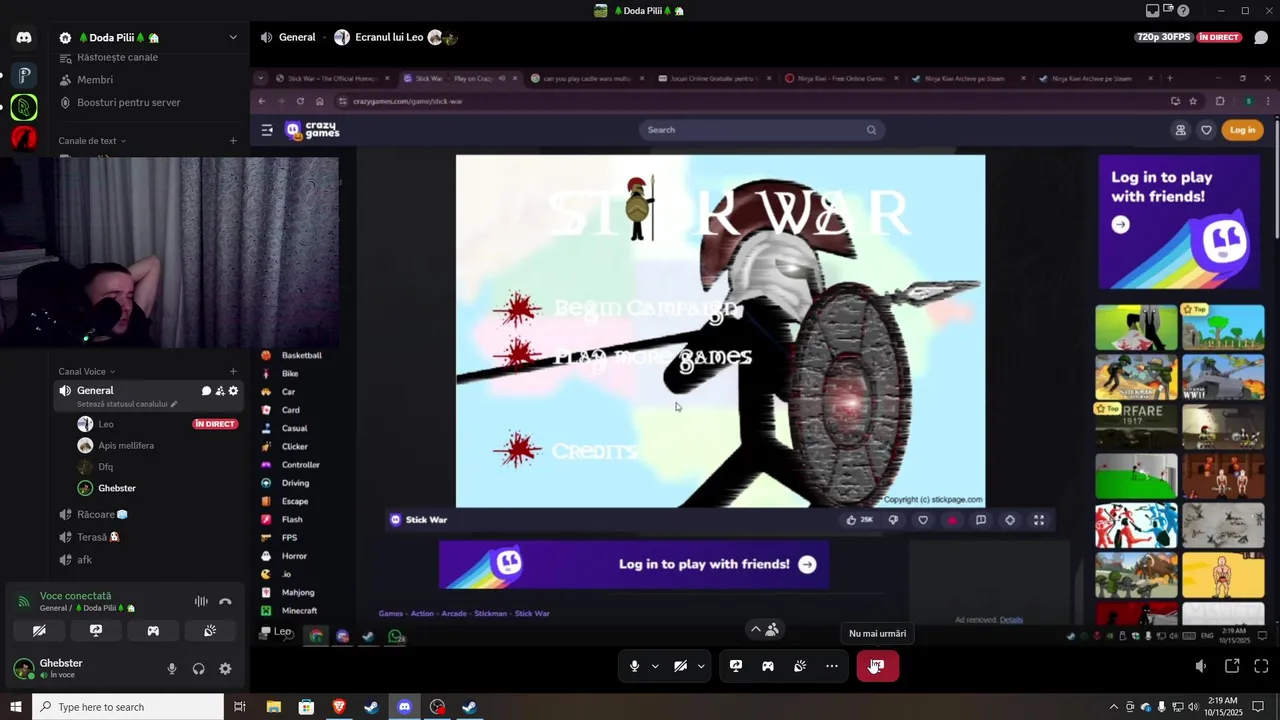Screen dimensions: 1280x720
Task: Deafen with headphones icon in user panel
Action: [x=199, y=669]
